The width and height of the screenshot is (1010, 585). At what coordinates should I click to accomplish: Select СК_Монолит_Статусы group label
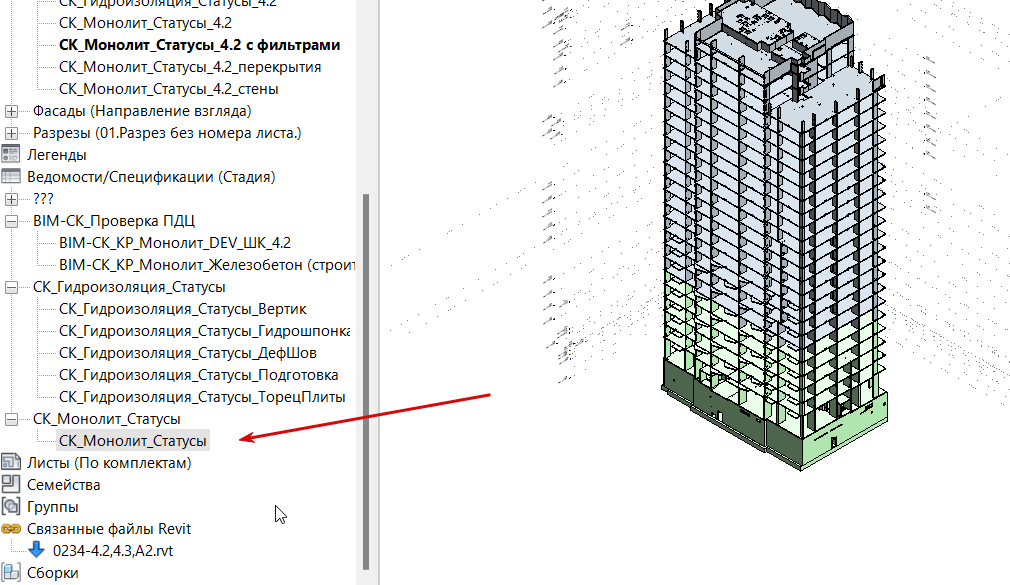click(x=106, y=419)
